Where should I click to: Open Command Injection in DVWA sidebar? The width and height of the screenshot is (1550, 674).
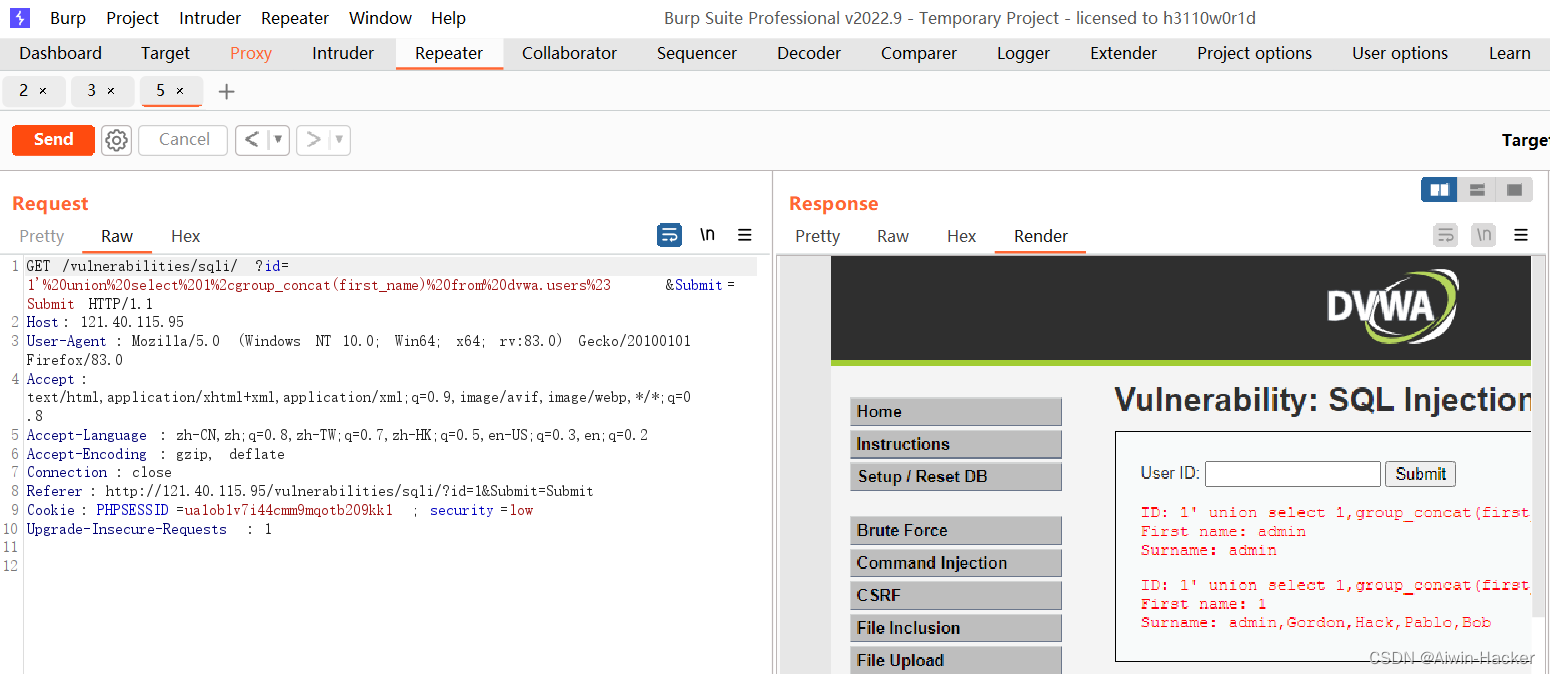(x=956, y=563)
